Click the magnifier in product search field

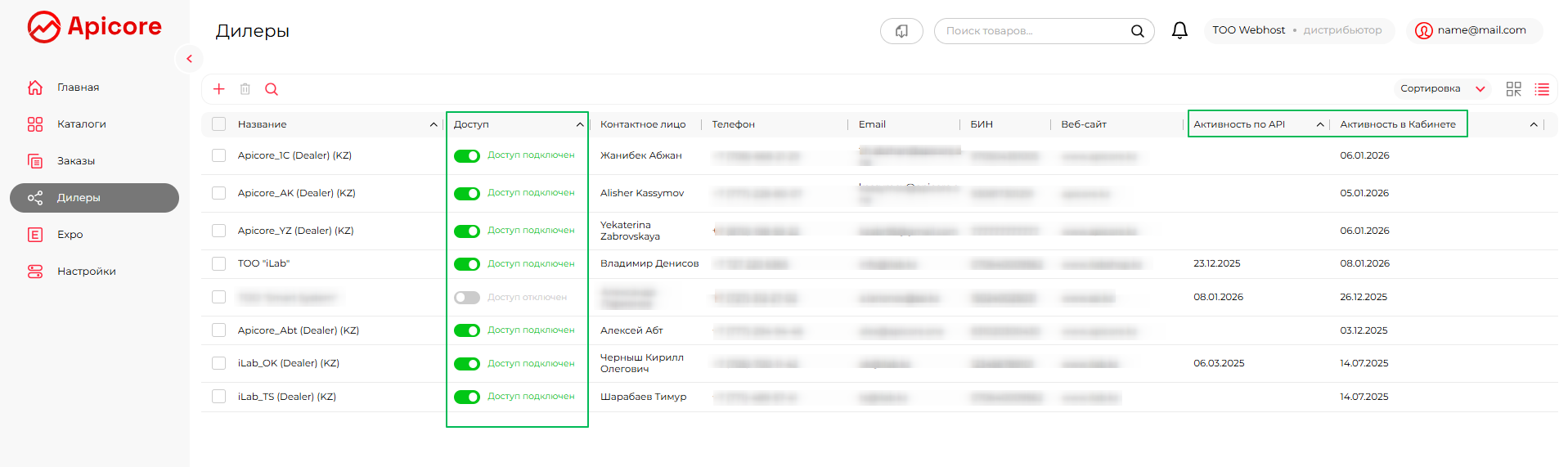(x=1137, y=31)
